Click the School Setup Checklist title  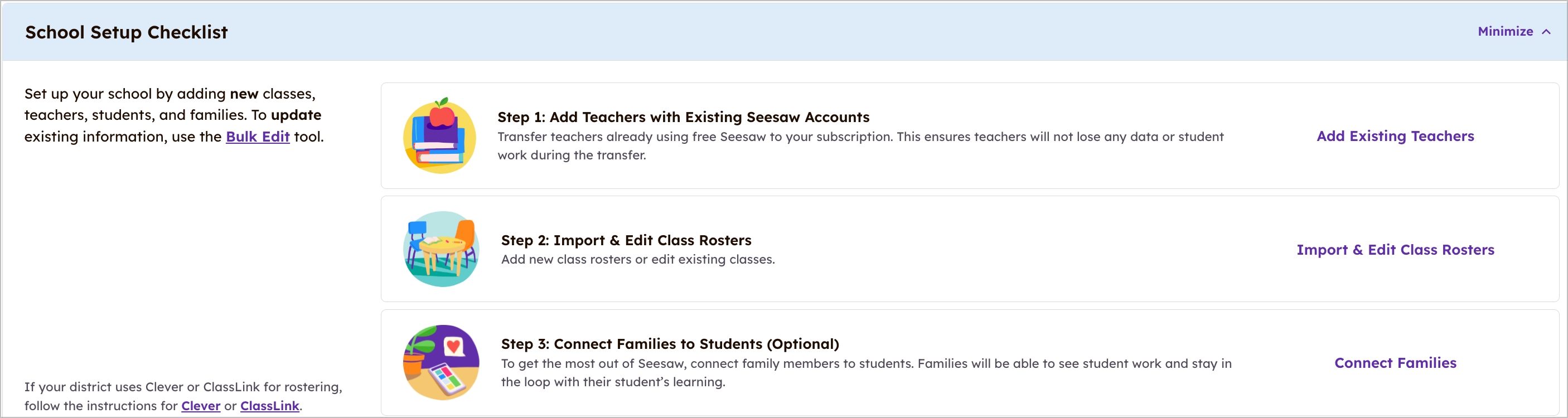coord(126,32)
